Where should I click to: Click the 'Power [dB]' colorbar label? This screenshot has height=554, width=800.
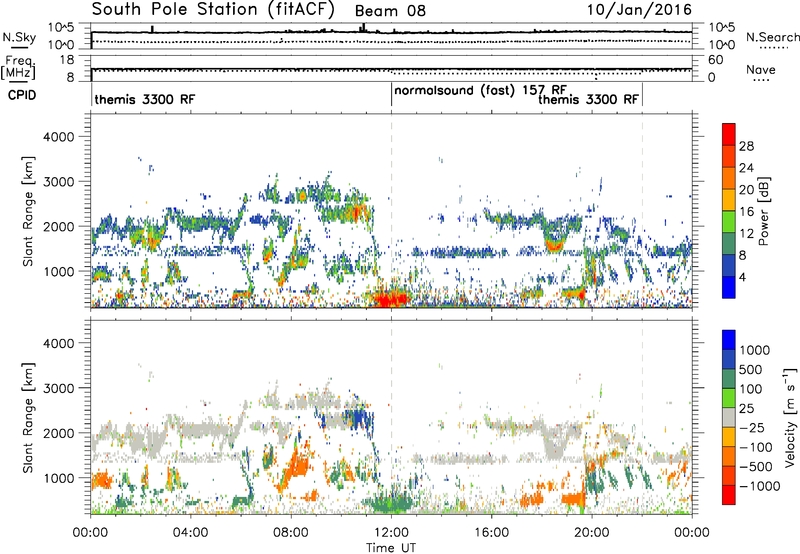[764, 211]
